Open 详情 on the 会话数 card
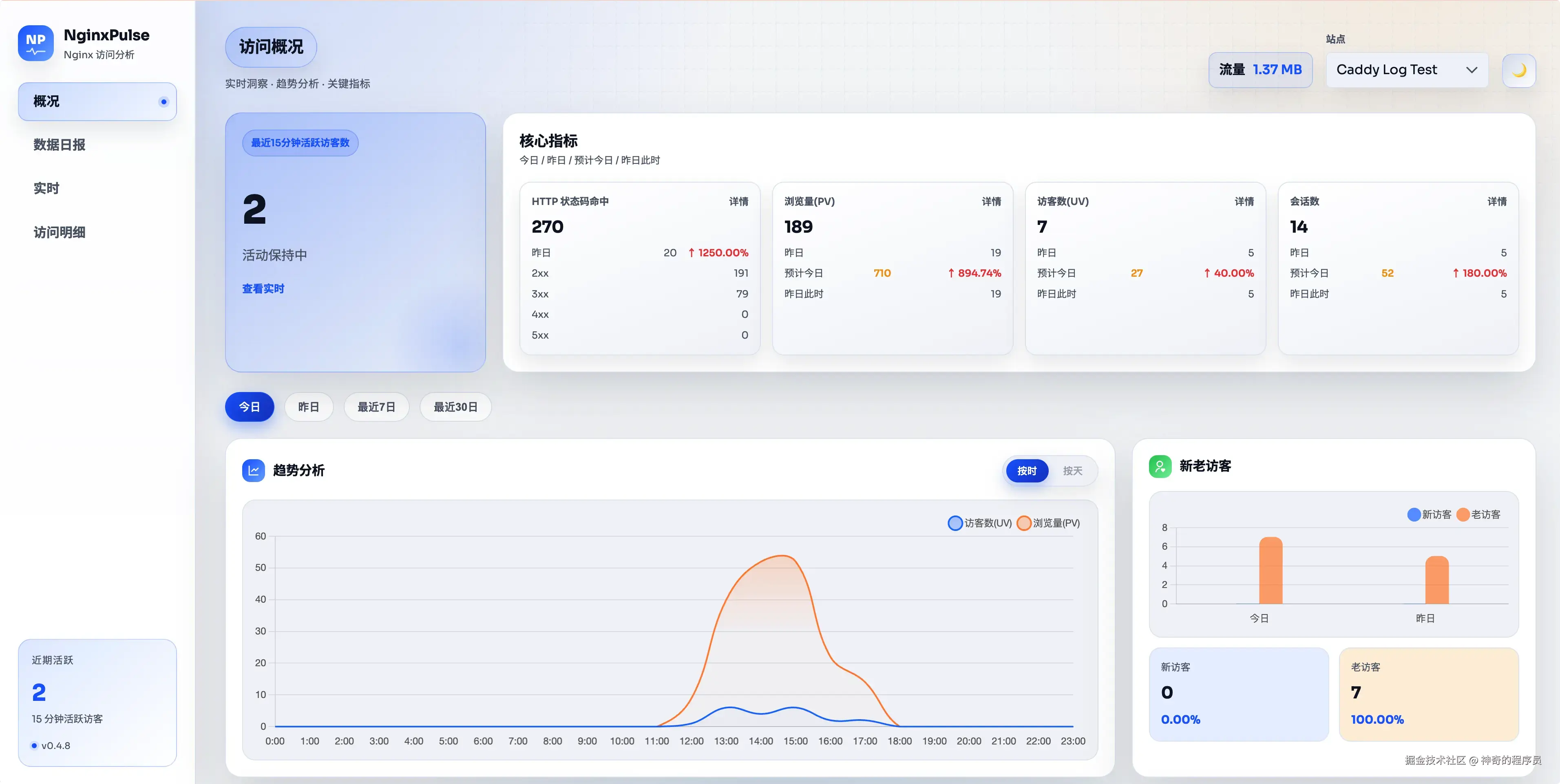The width and height of the screenshot is (1560, 784). [1497, 202]
